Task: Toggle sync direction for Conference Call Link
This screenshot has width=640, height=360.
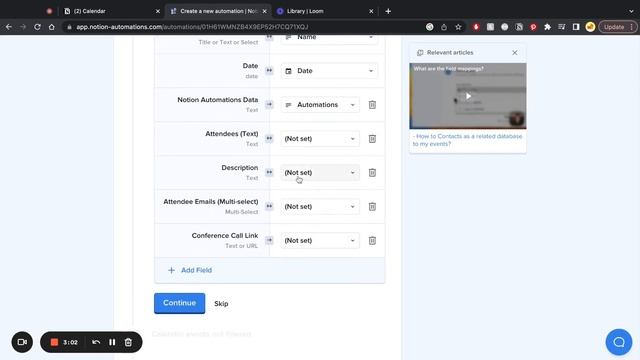Action: pos(269,240)
